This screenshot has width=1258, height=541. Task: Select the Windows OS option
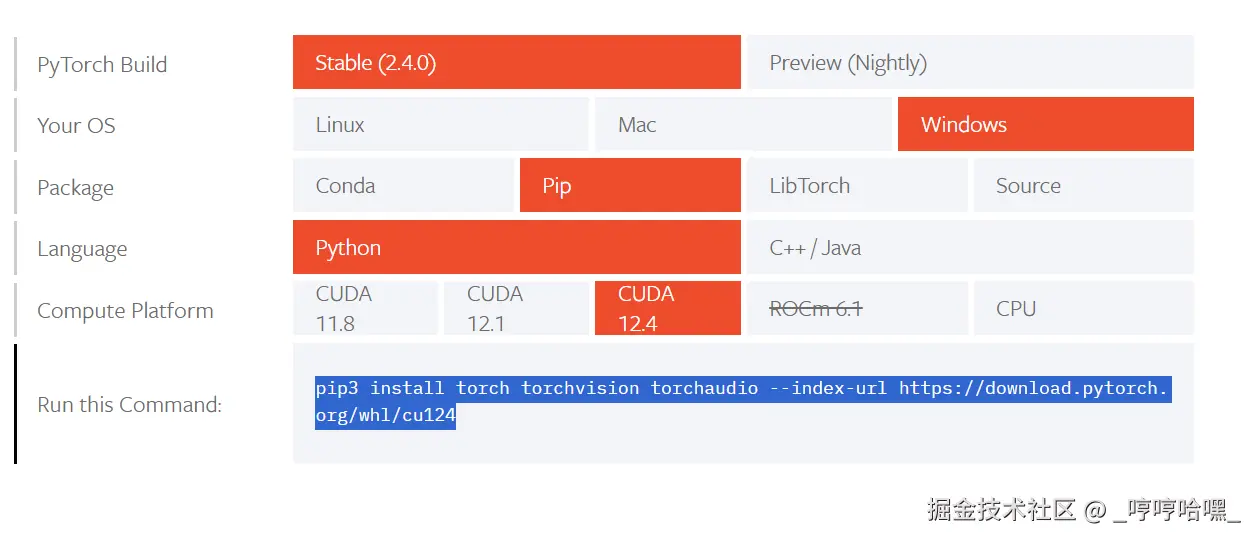(1046, 125)
